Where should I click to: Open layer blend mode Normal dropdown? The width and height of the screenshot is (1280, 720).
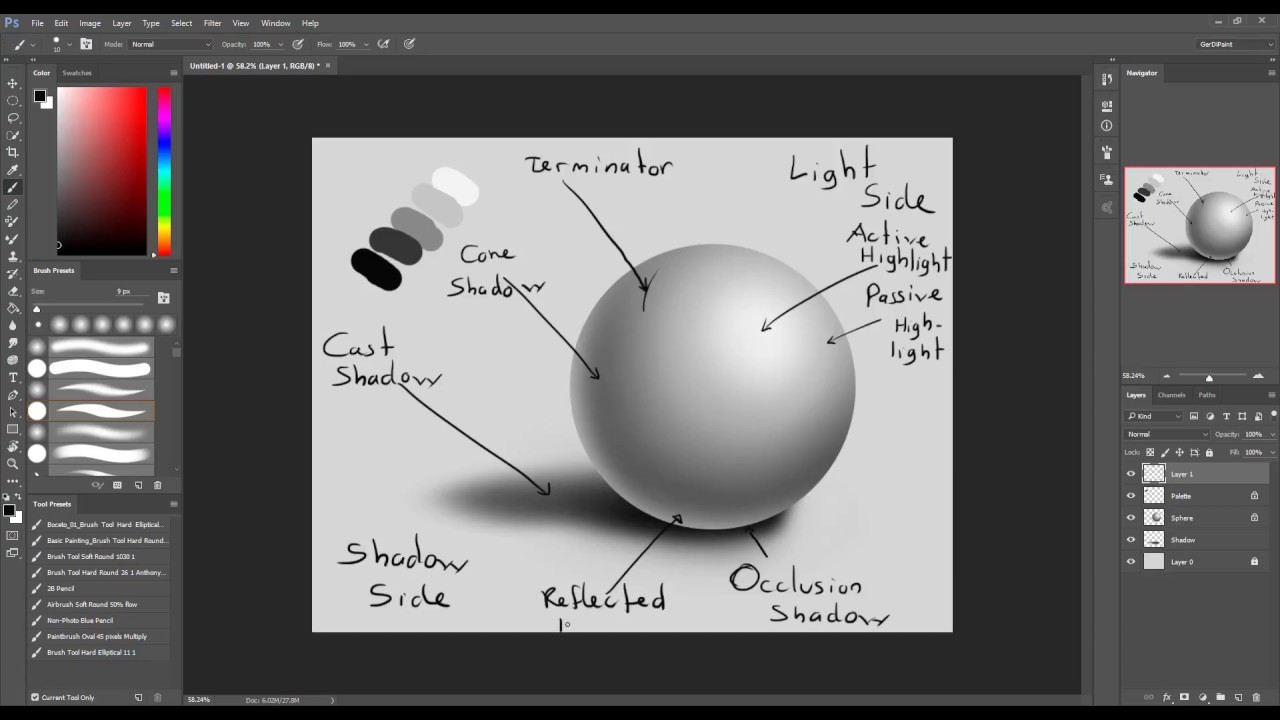pyautogui.click(x=1167, y=434)
